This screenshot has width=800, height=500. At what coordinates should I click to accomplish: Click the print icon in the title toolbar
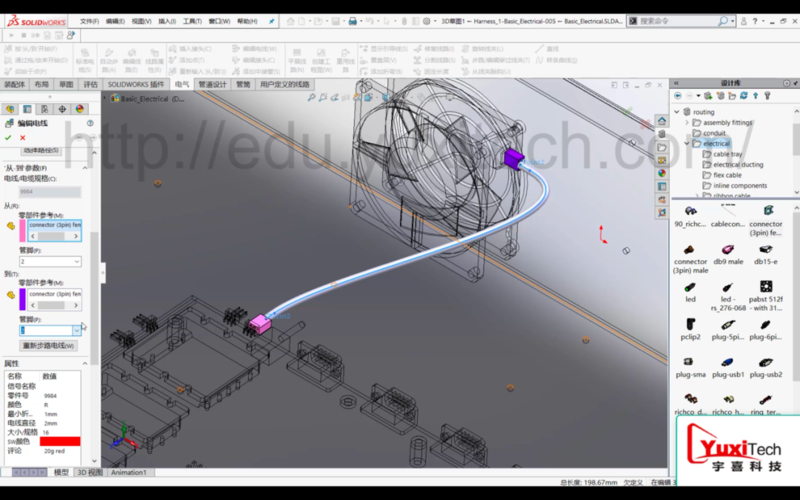[x=353, y=21]
